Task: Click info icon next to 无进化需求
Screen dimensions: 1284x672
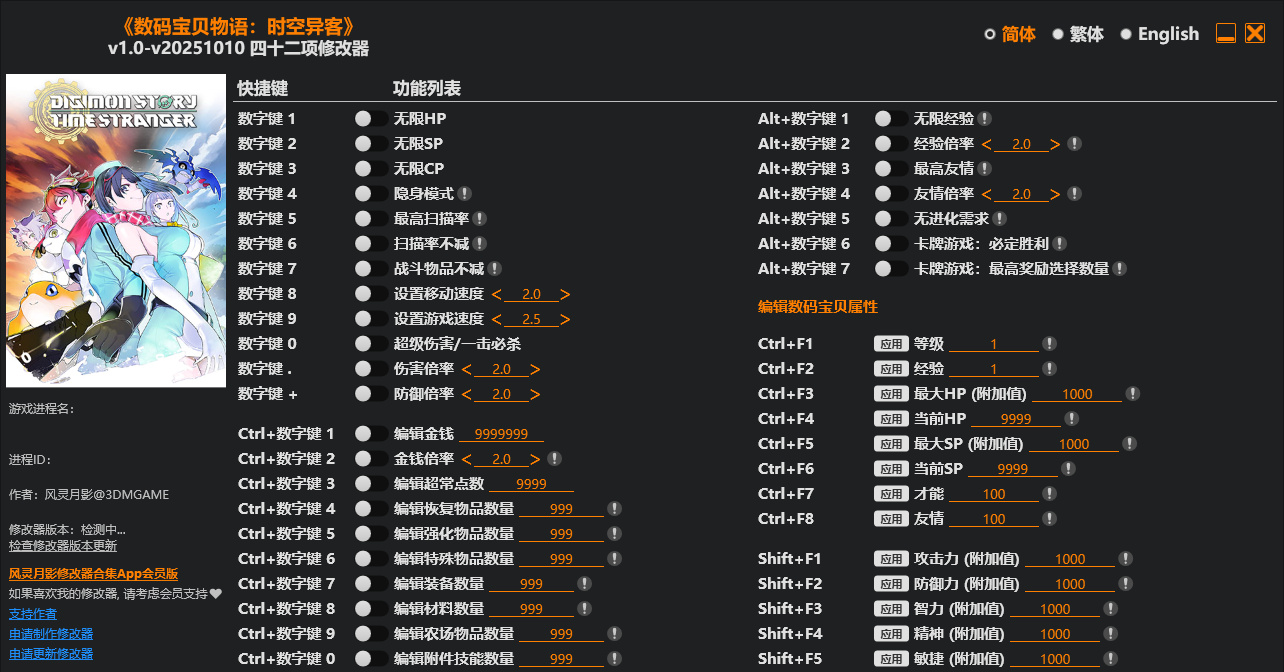Action: (1000, 219)
